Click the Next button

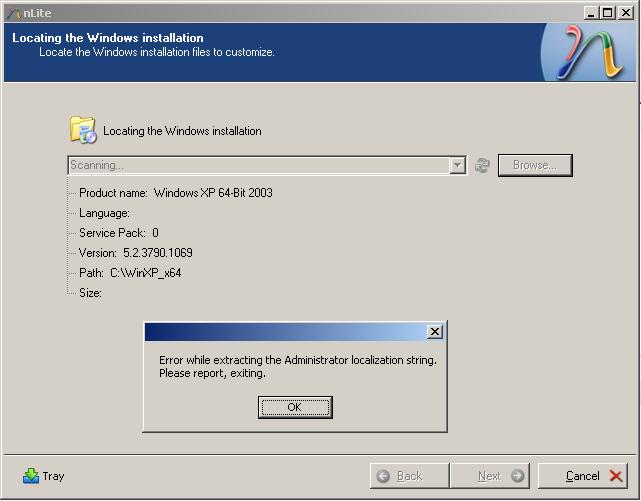[x=489, y=476]
